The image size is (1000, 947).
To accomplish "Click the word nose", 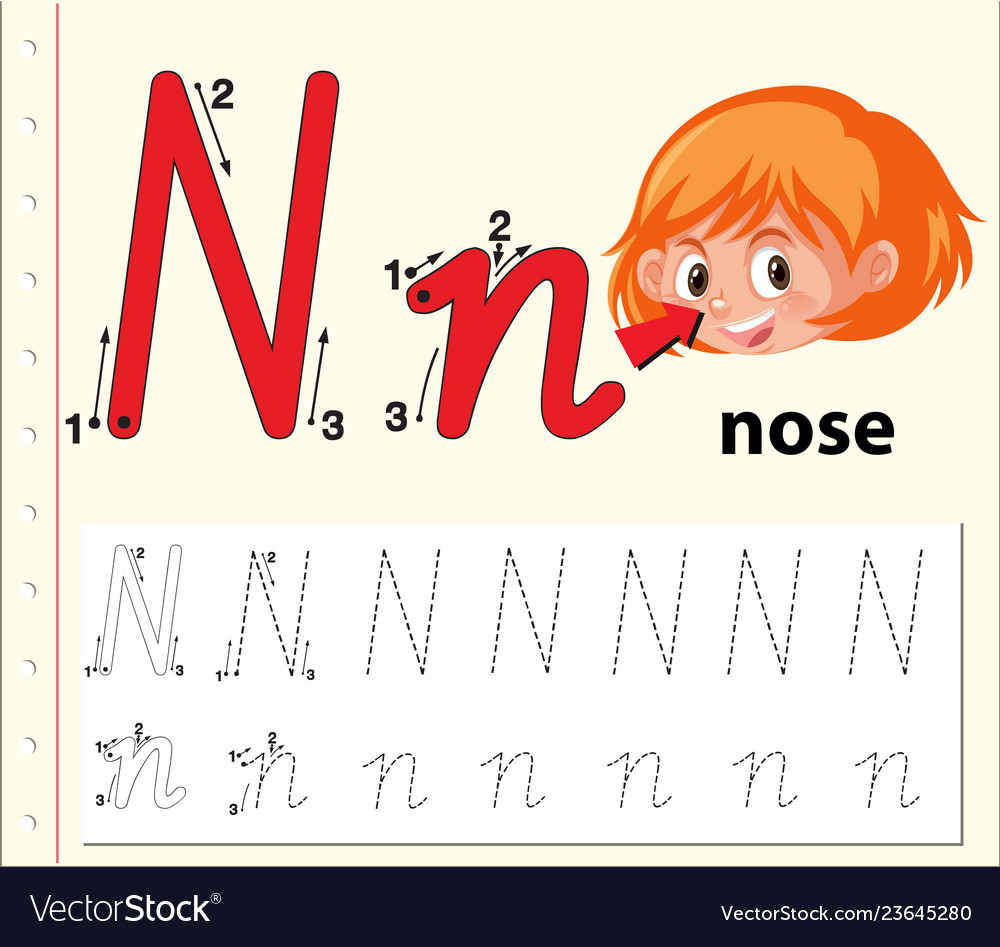I will click(807, 431).
